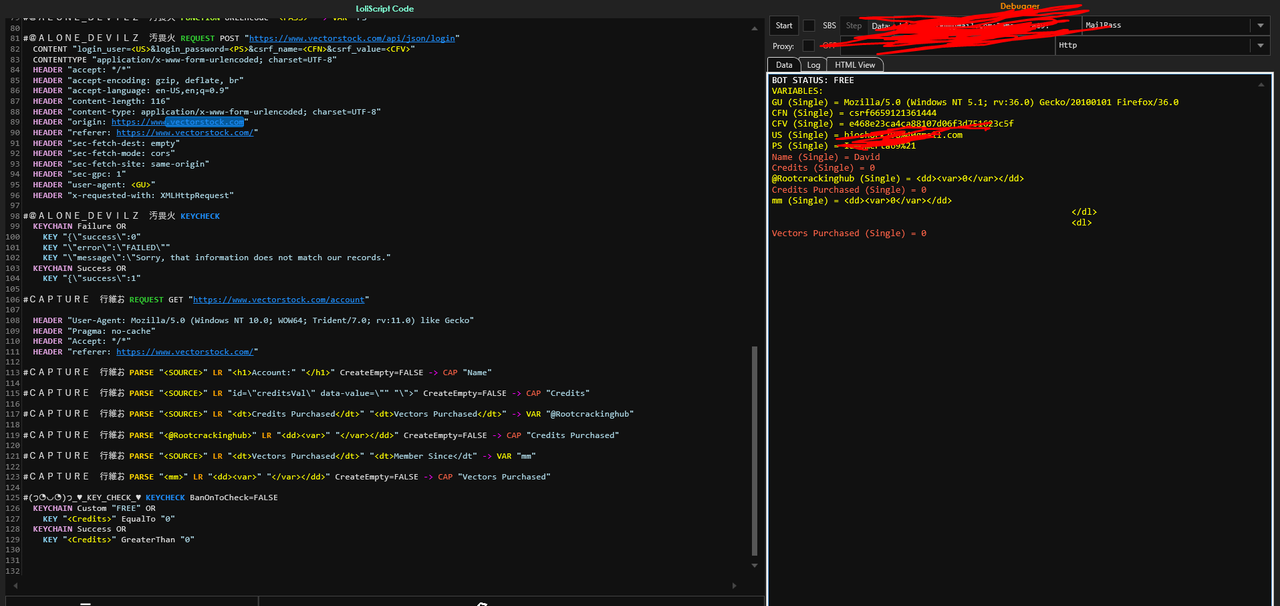Viewport: 1280px width, 606px height.
Task: Click the VARIABLES: heading in Data output
Action: [x=797, y=91]
